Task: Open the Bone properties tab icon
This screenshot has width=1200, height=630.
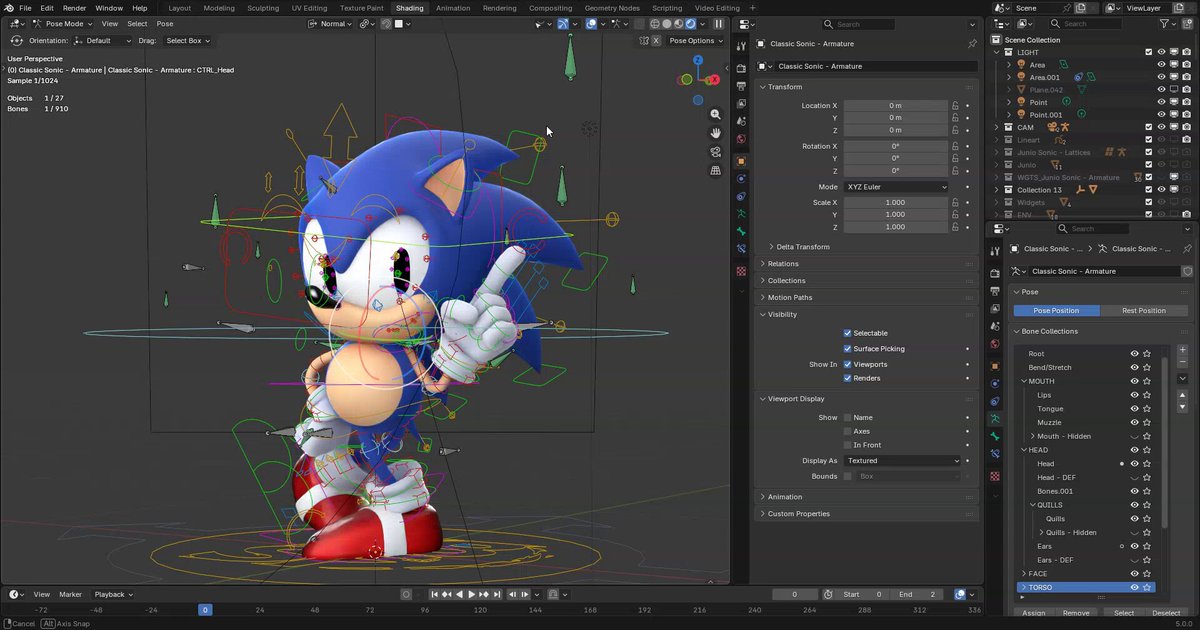Action: pyautogui.click(x=741, y=232)
